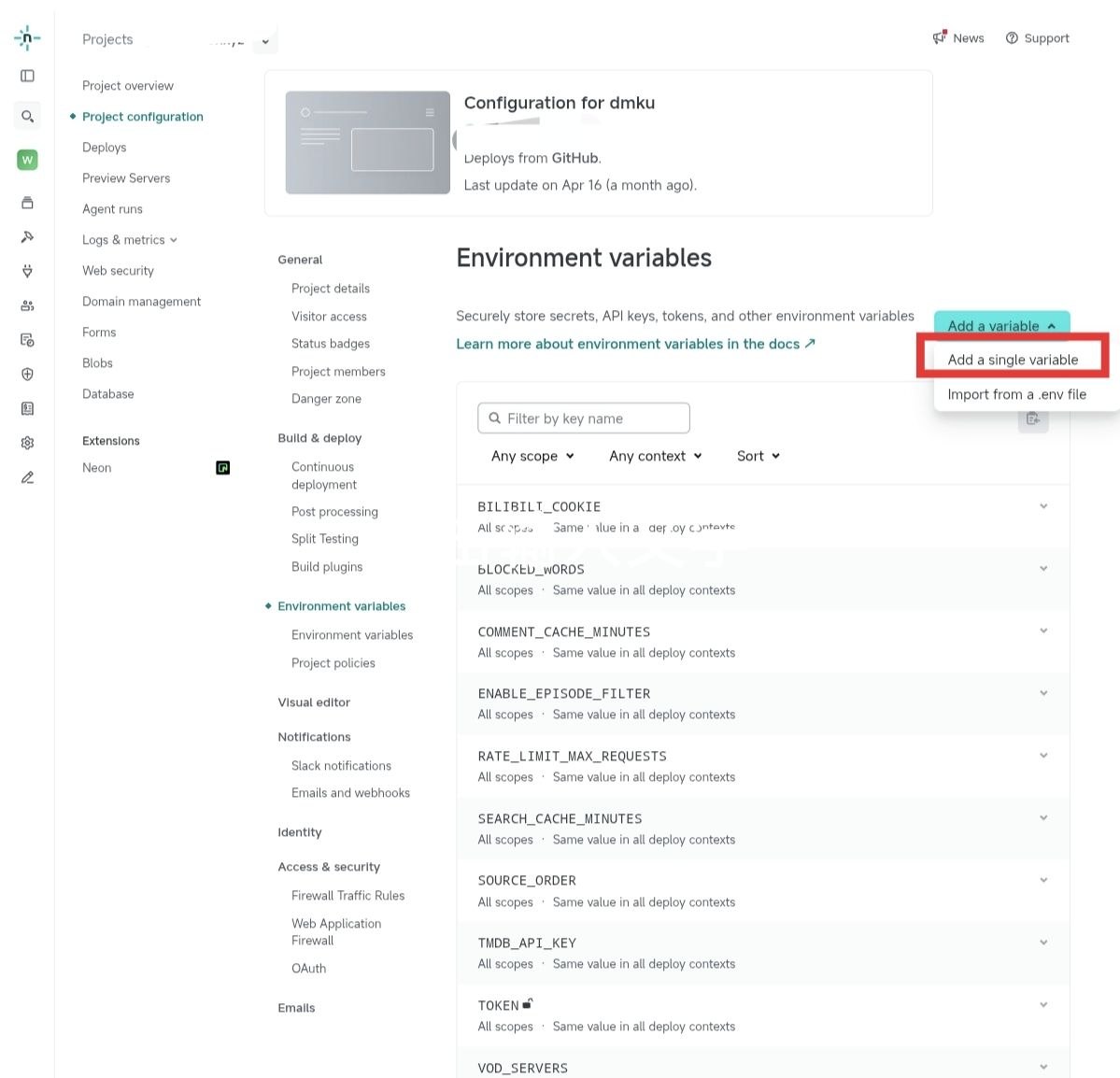Click the Support question-mark icon
This screenshot has height=1078, width=1120.
click(1012, 38)
